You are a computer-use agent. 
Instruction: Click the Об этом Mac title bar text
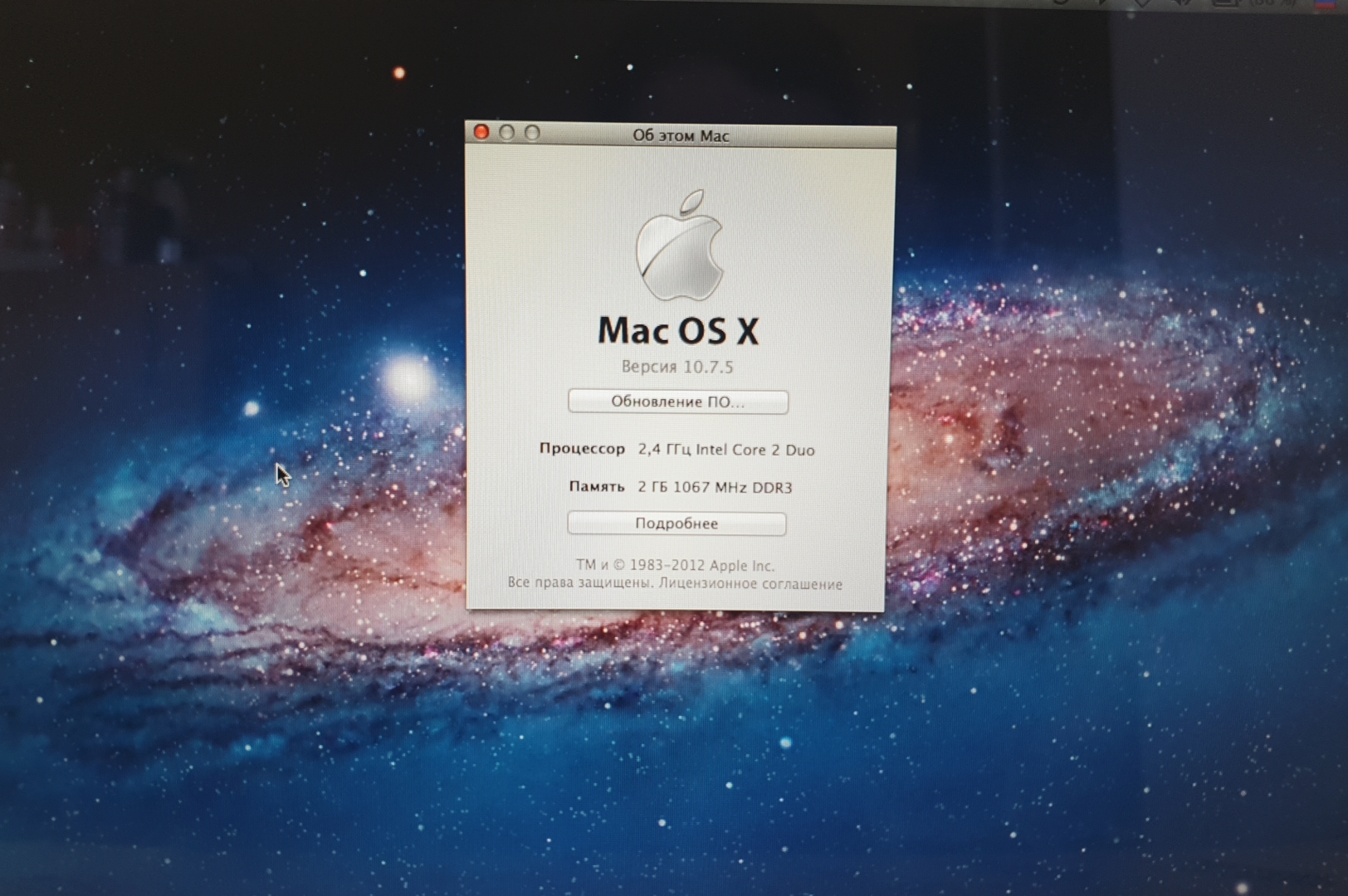coord(681,136)
